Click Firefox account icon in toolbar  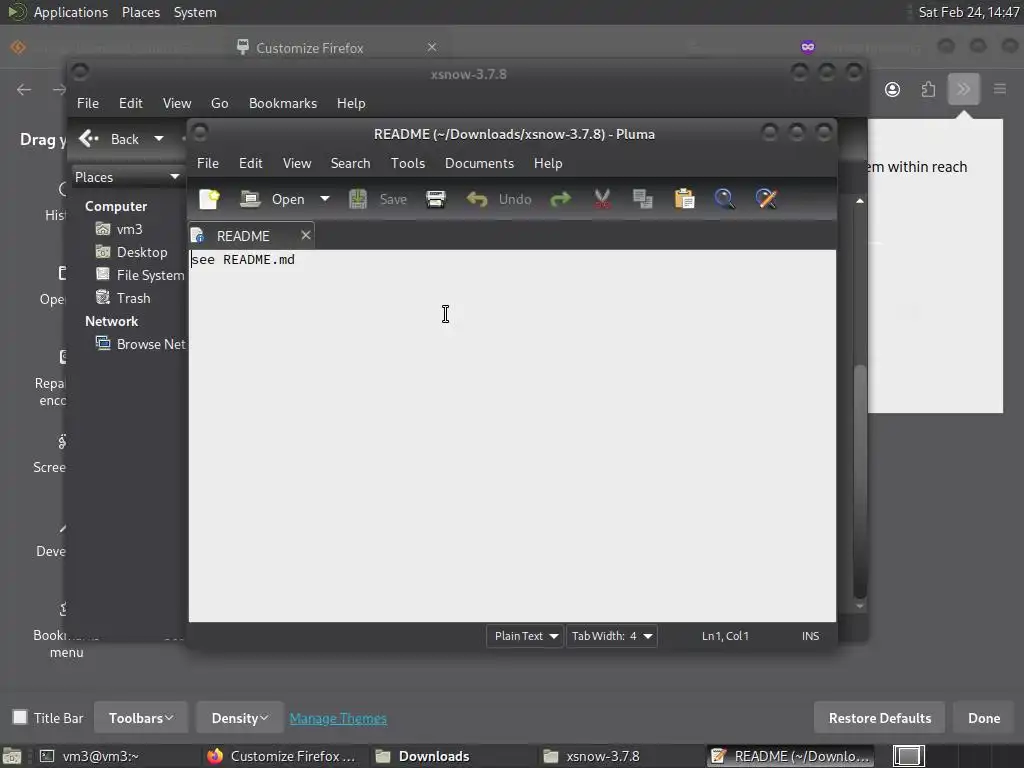(892, 89)
